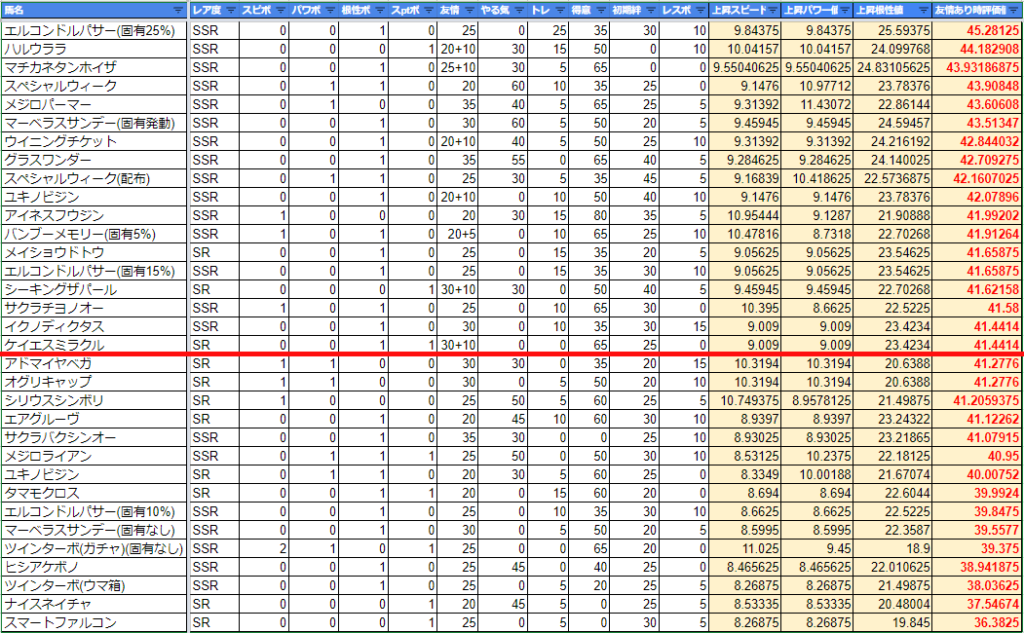Select the ツインターボ(ウマ箱) name cell
The width and height of the screenshot is (1024, 633).
pyautogui.click(x=95, y=585)
